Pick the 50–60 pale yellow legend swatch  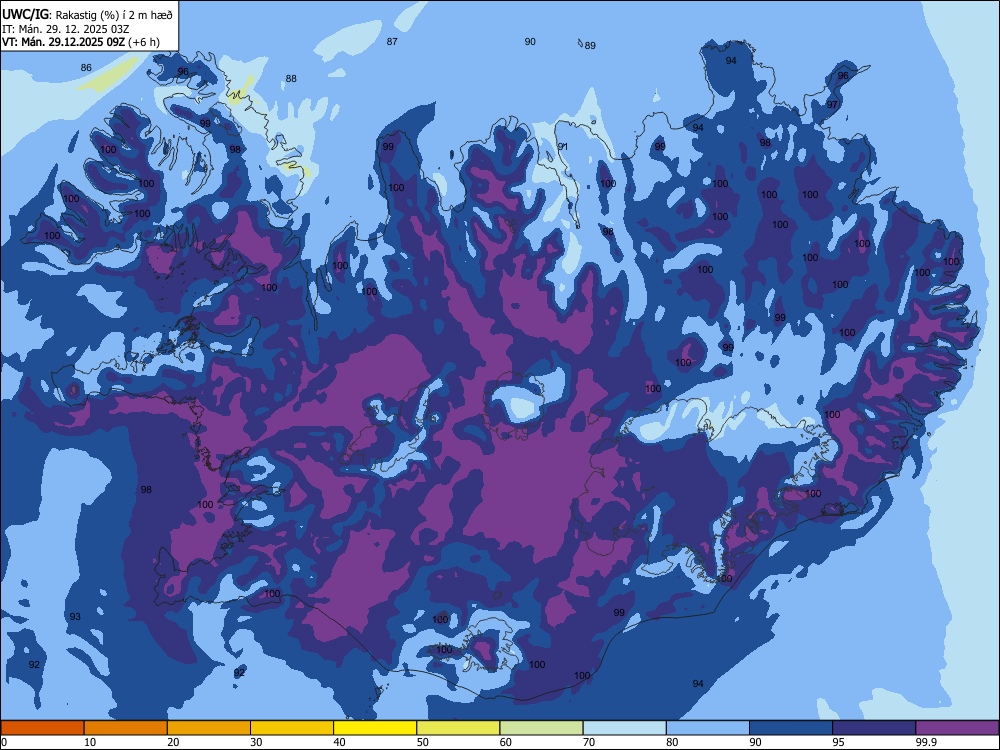click(458, 728)
